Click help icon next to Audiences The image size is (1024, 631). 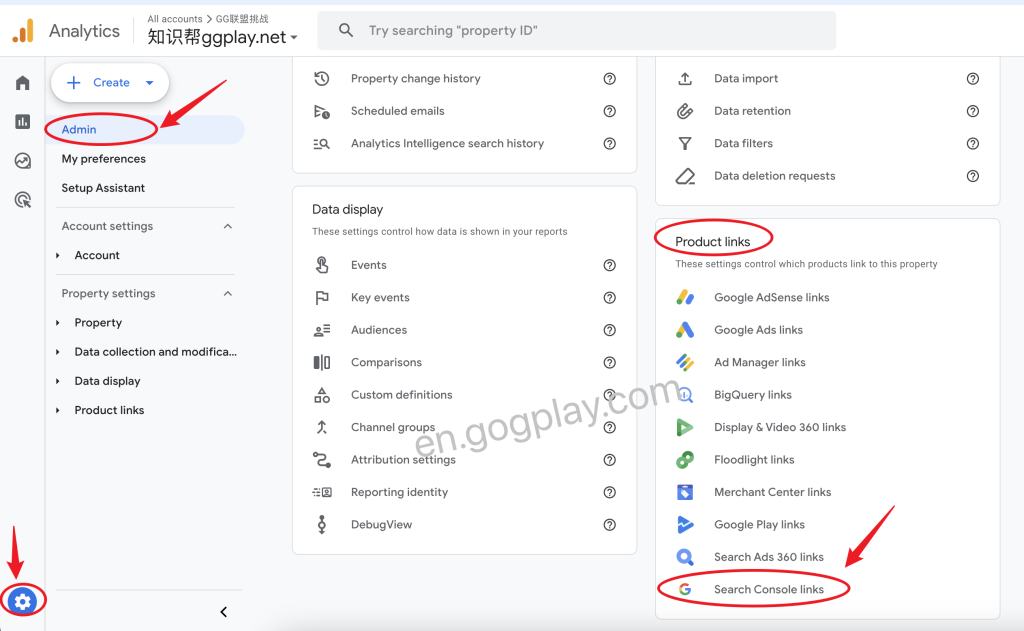609,330
